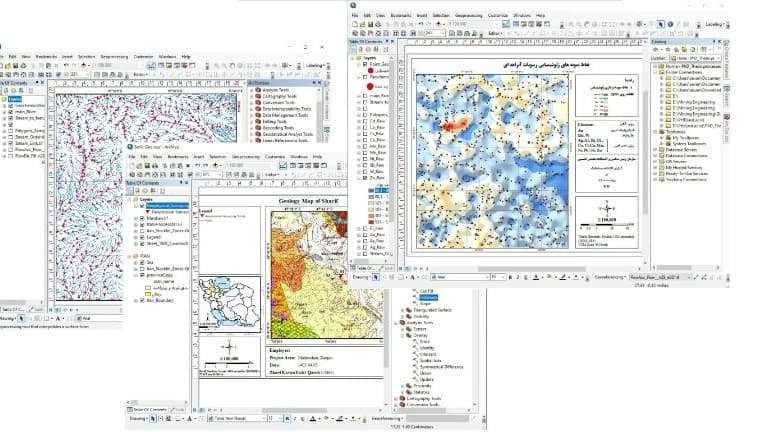The image size is (768, 432).
Task: Toggle Cd_Raw layer checkbox in right window
Action: pos(365,120)
